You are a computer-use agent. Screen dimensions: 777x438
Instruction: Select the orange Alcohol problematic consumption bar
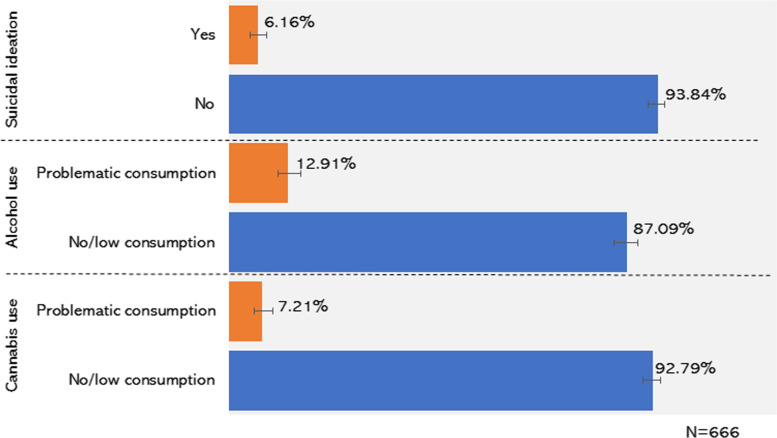tap(258, 173)
